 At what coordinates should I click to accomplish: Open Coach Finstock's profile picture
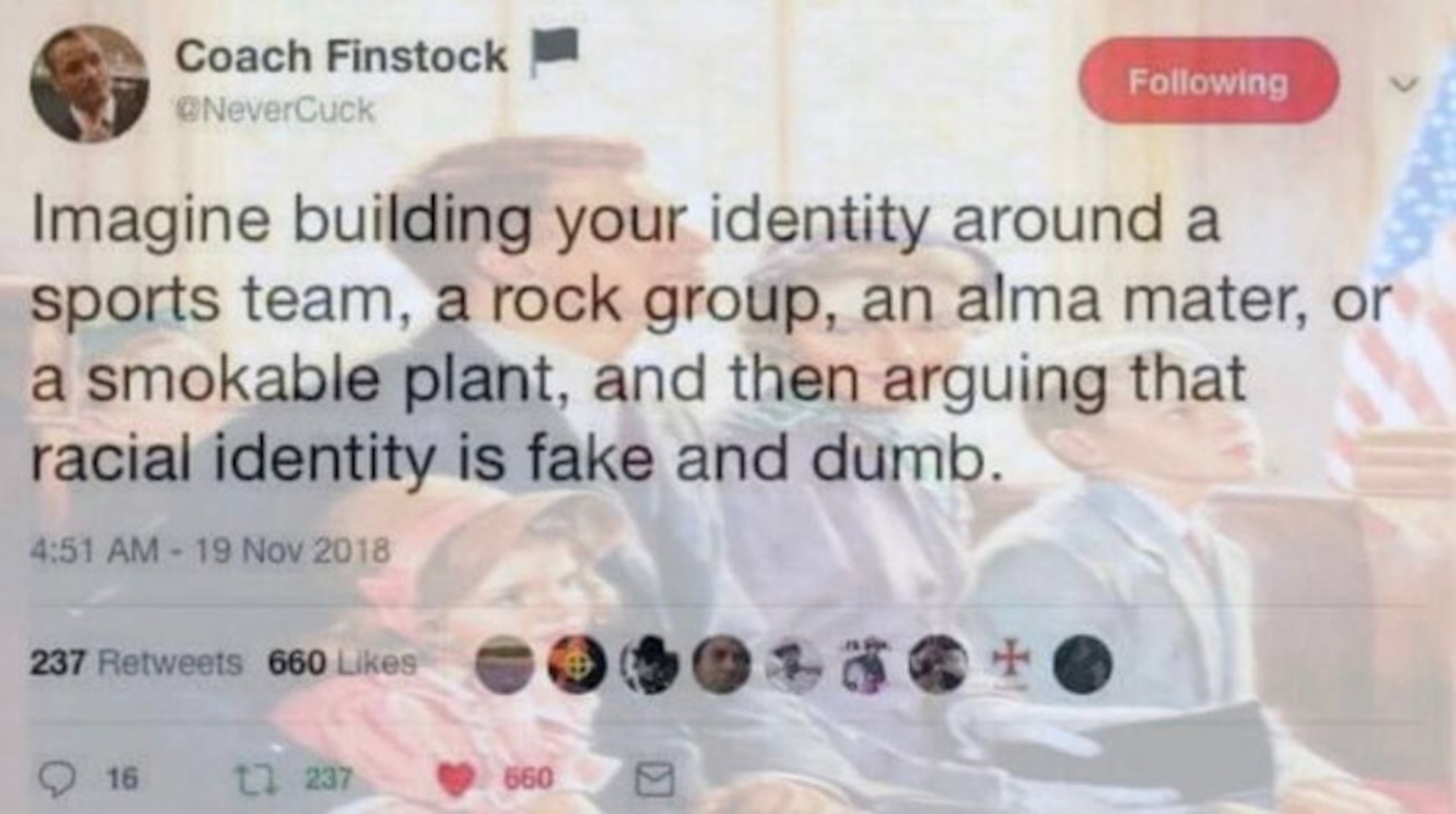pyautogui.click(x=90, y=83)
